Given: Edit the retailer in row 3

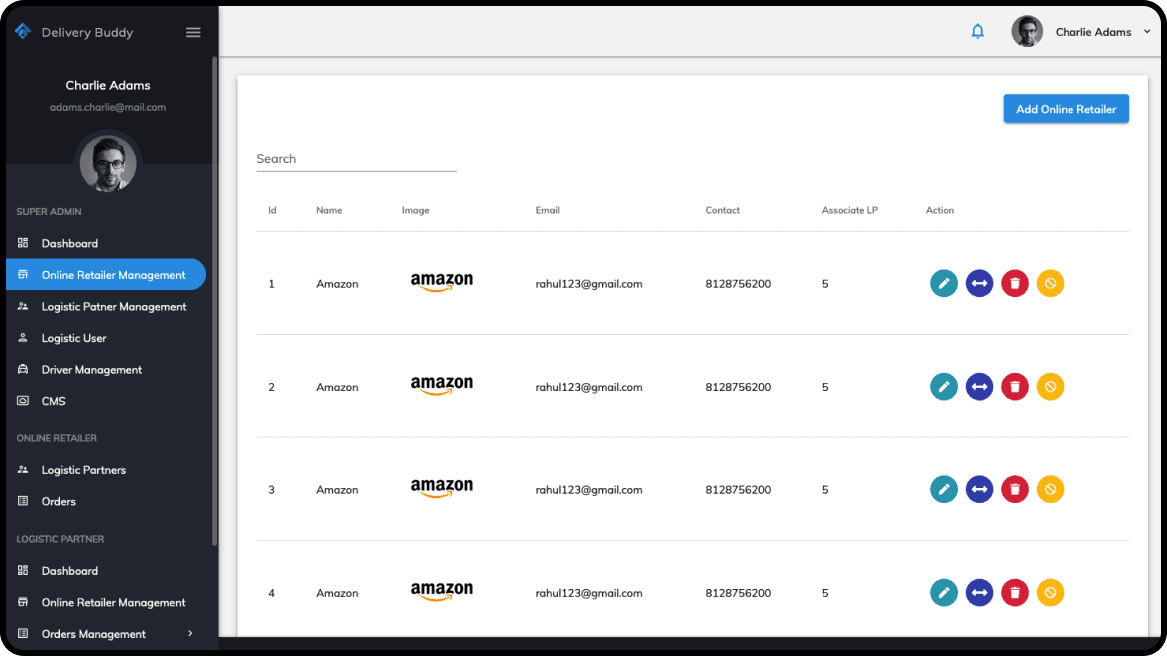Looking at the screenshot, I should pos(944,489).
